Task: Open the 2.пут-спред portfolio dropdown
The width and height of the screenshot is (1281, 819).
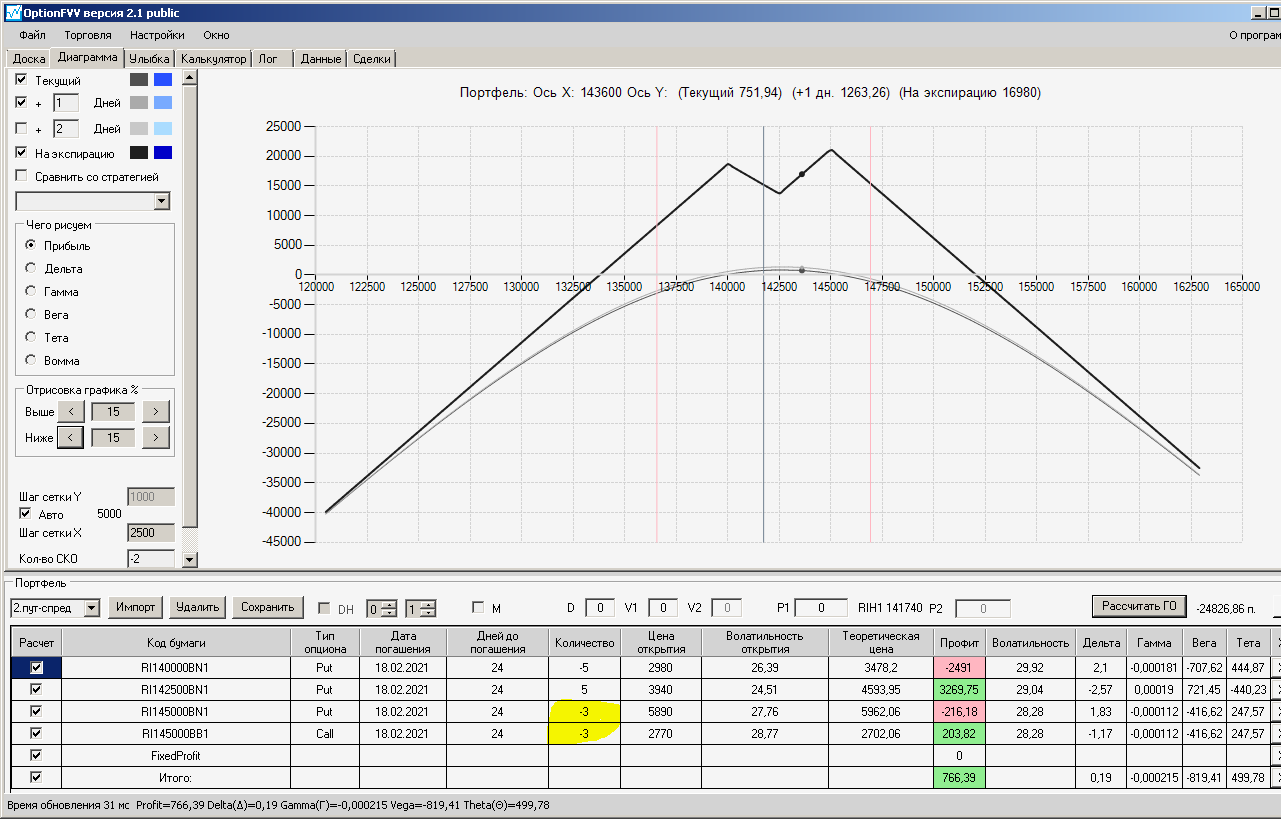Action: [x=92, y=607]
